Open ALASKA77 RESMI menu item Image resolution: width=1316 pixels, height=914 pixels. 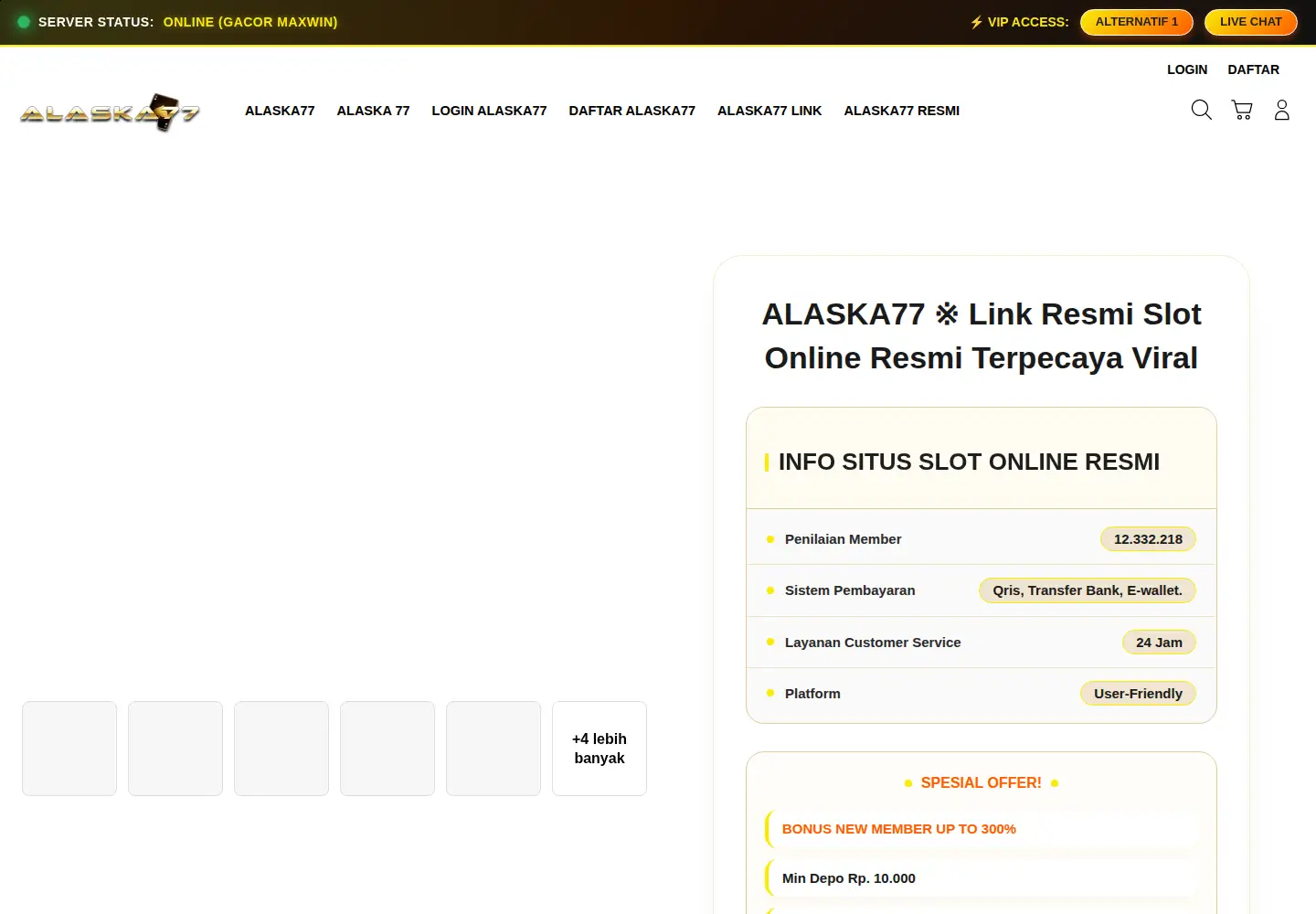point(901,111)
